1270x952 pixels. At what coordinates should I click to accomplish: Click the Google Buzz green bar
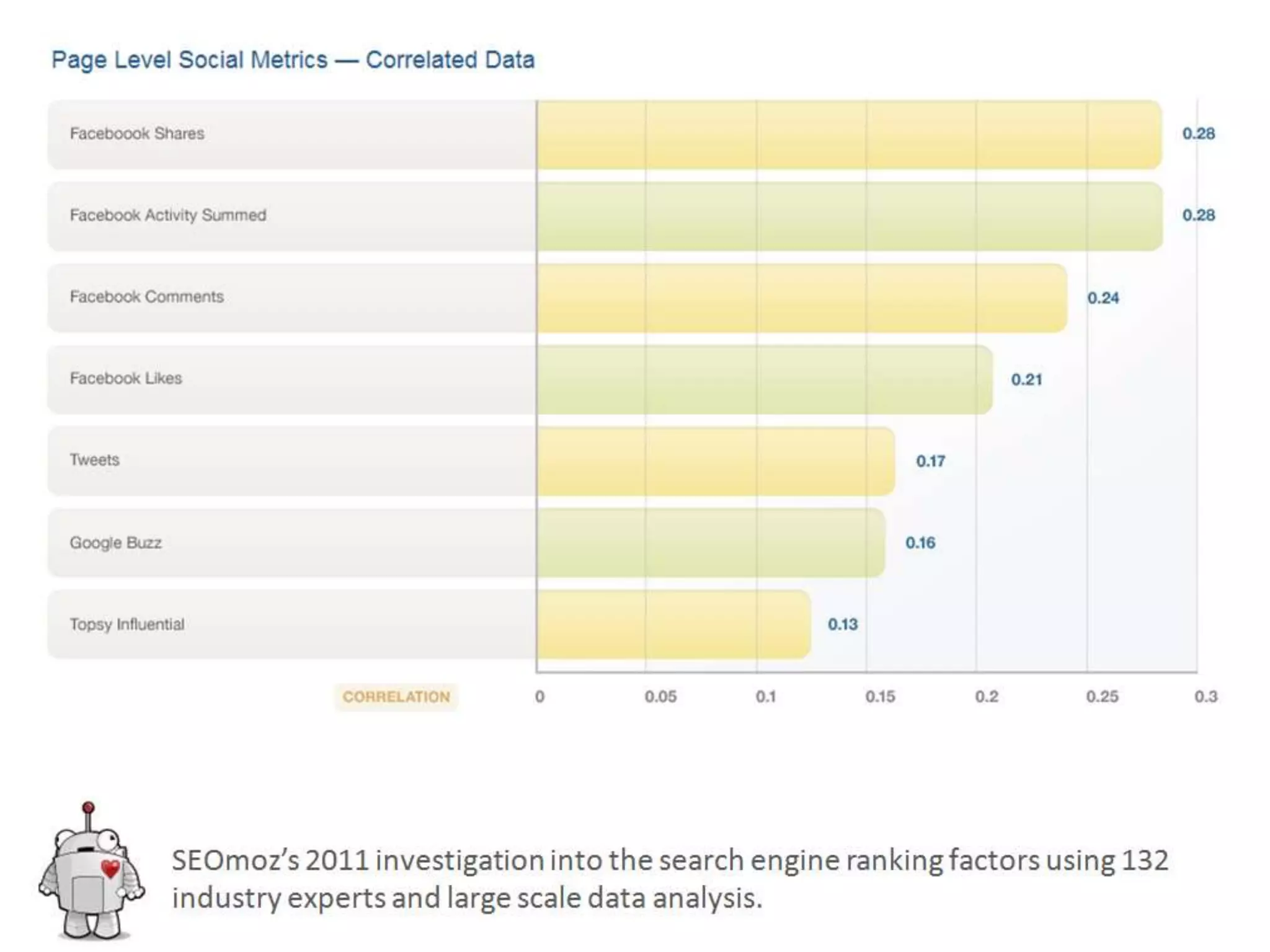pos(710,543)
